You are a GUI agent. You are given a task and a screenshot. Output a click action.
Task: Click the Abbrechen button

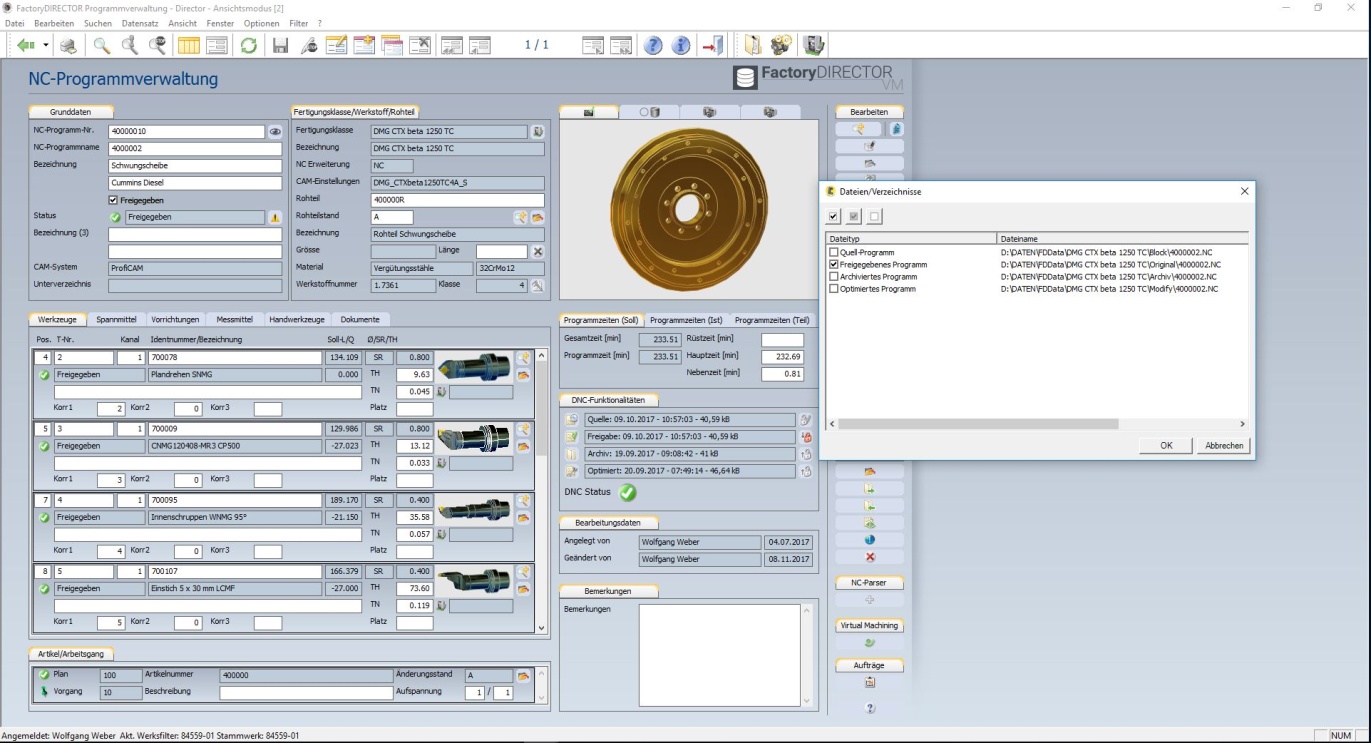[x=1223, y=446]
